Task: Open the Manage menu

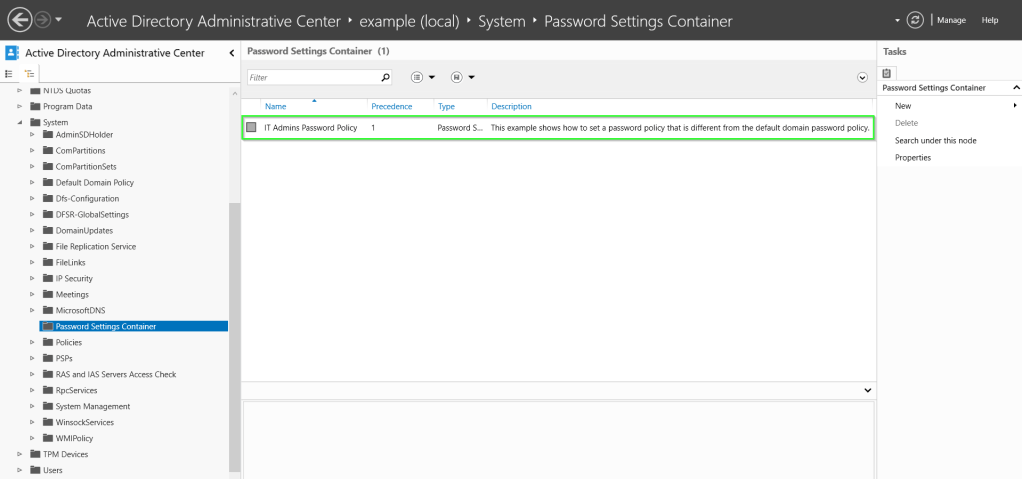Action: (951, 20)
